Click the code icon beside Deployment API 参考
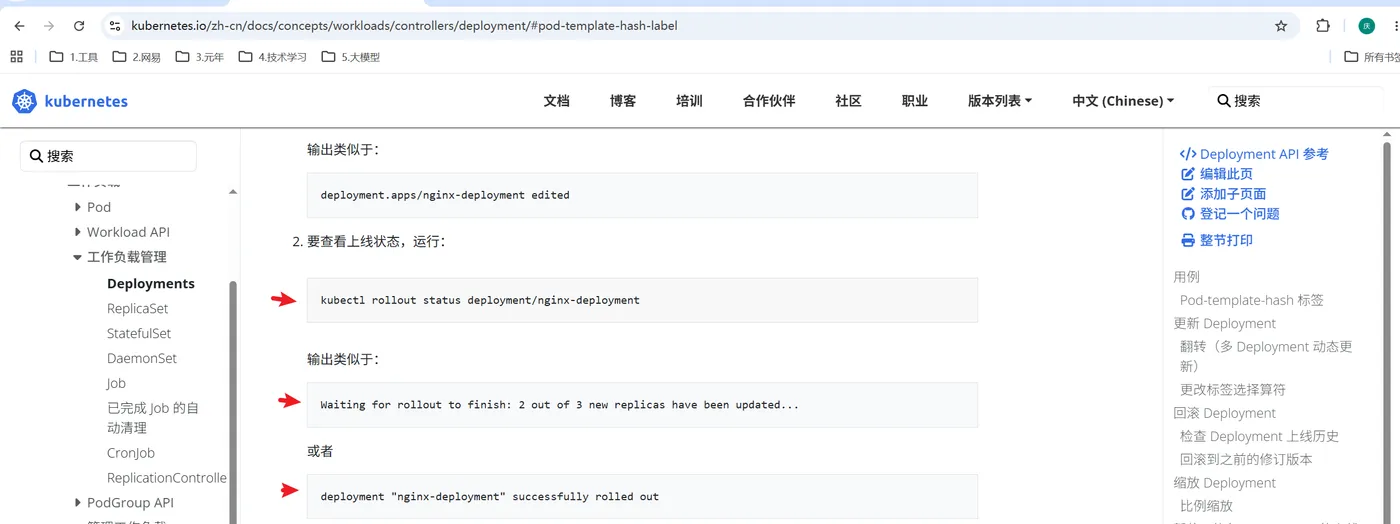The height and width of the screenshot is (524, 1400). (1188, 154)
